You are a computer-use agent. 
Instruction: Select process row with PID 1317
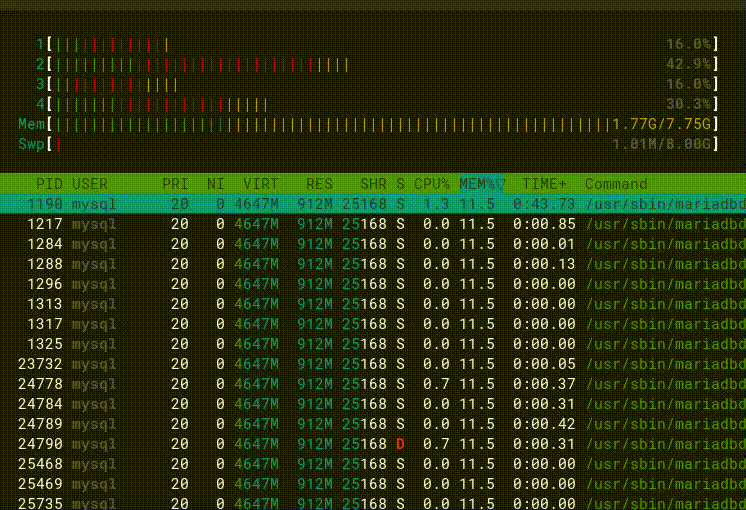[x=373, y=324]
